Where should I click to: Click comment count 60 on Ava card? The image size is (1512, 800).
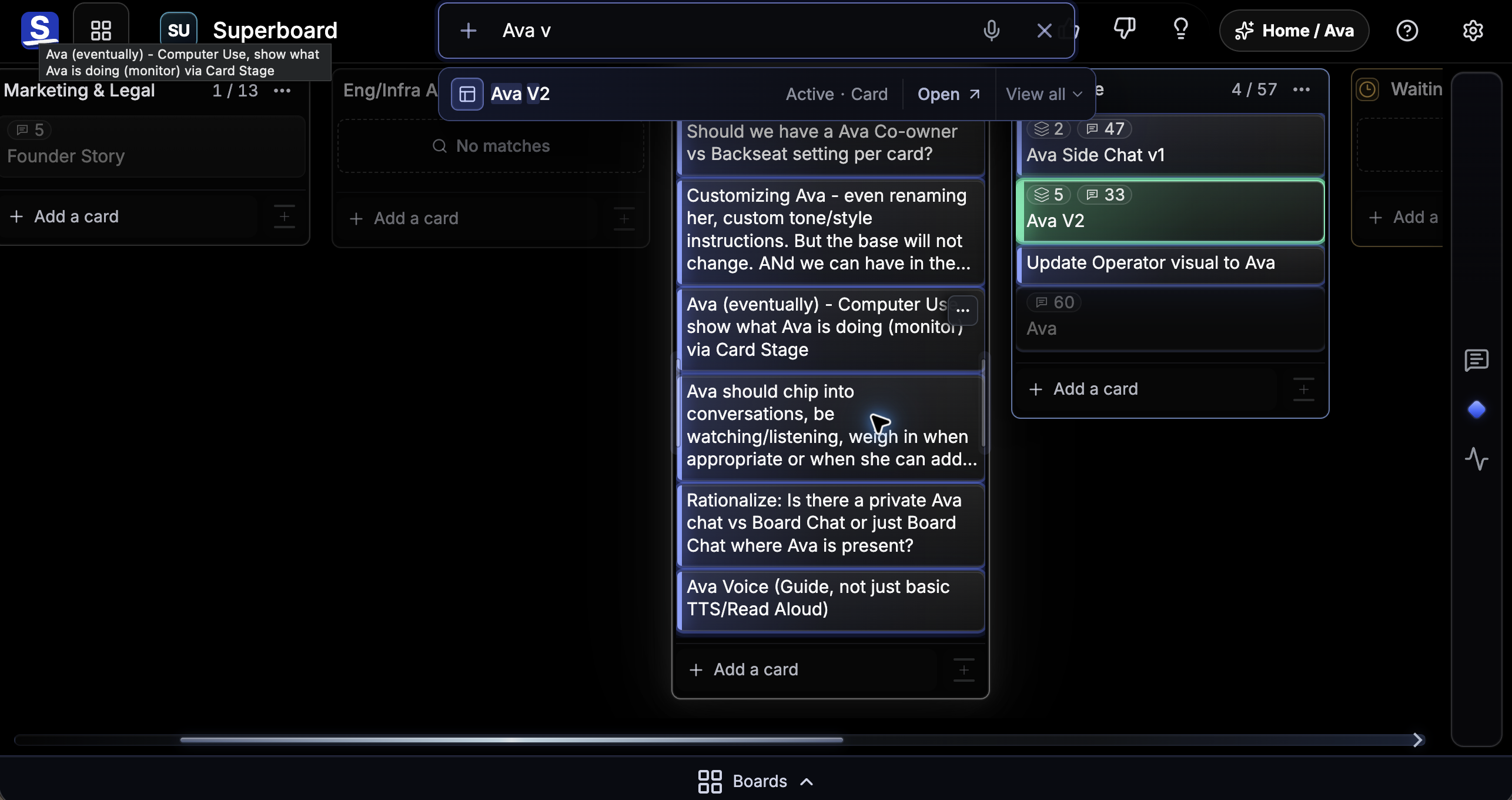tap(1055, 302)
